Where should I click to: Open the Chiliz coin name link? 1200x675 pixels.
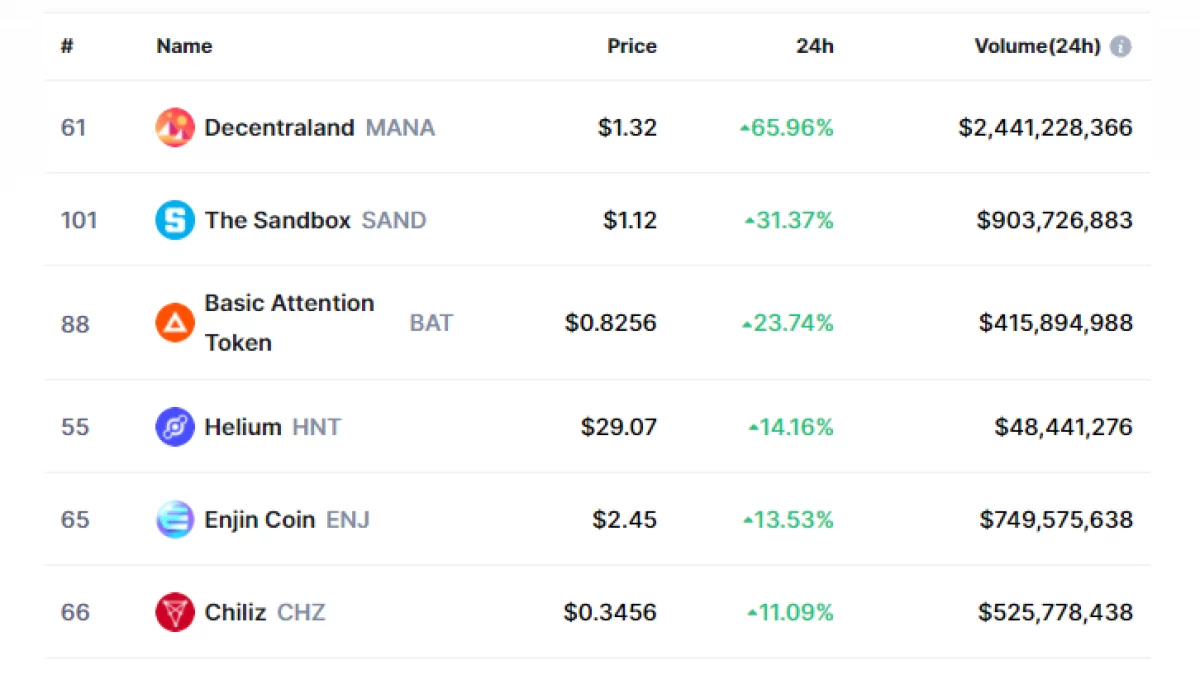click(x=235, y=612)
